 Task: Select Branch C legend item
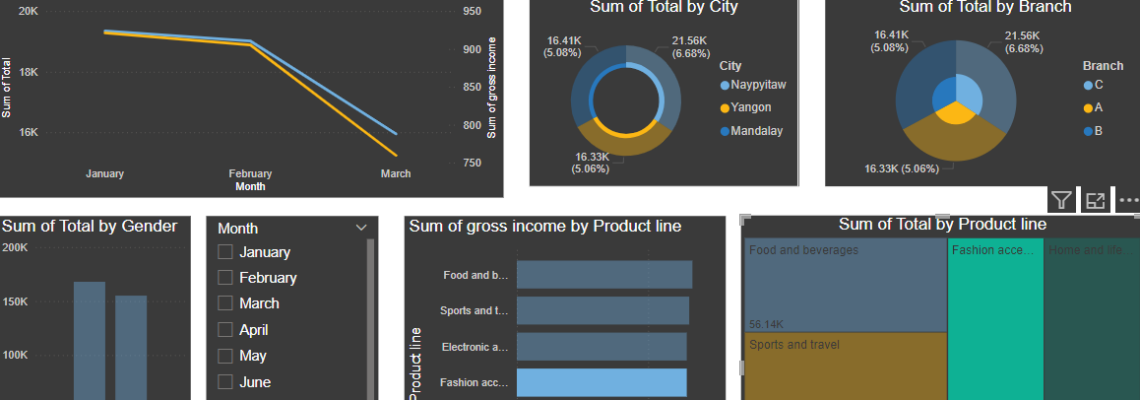pos(1093,85)
